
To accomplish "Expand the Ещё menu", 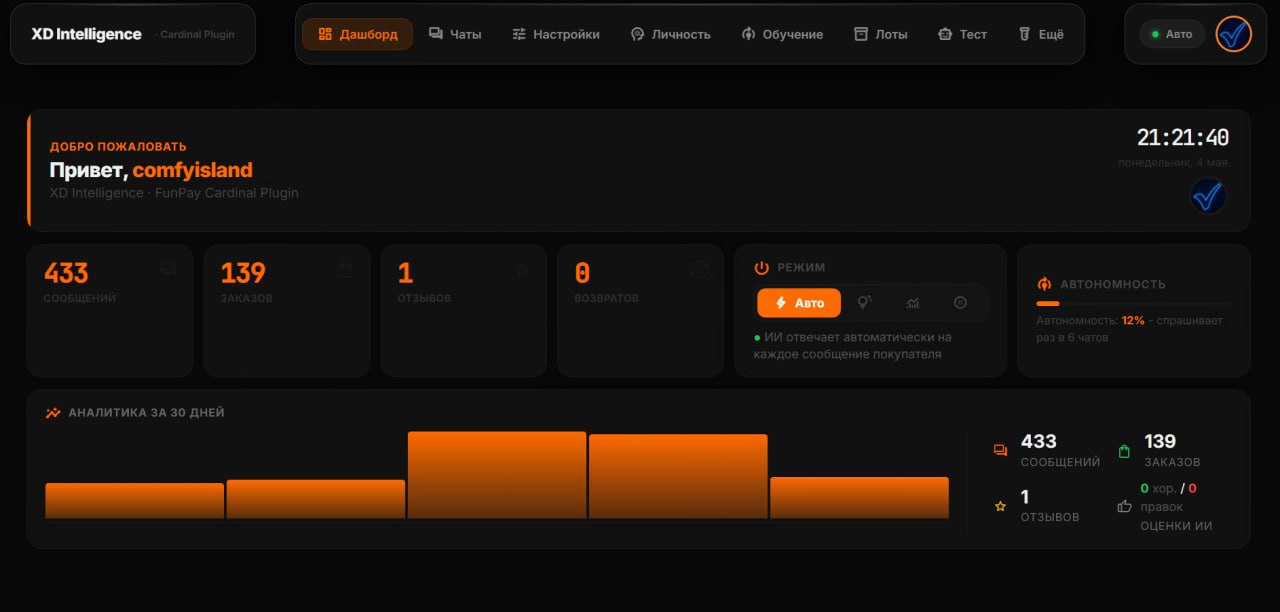I will (x=1041, y=34).
